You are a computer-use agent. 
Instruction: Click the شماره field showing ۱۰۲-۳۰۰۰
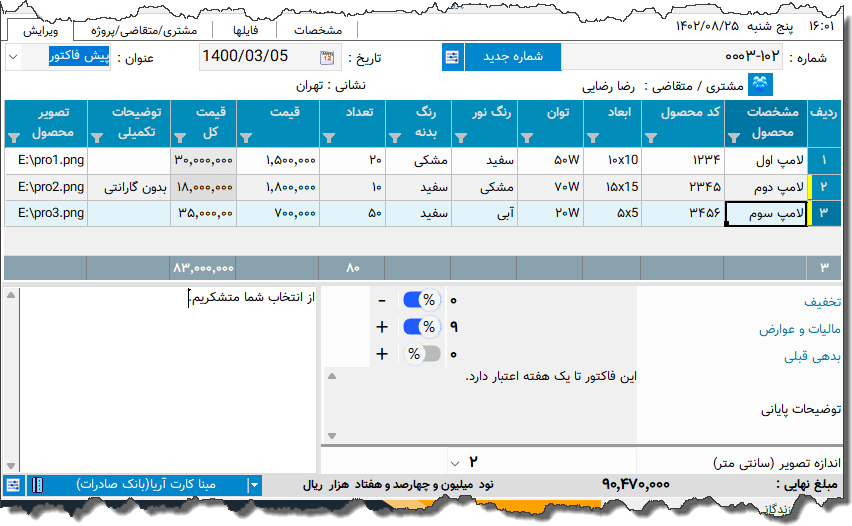[x=672, y=57]
